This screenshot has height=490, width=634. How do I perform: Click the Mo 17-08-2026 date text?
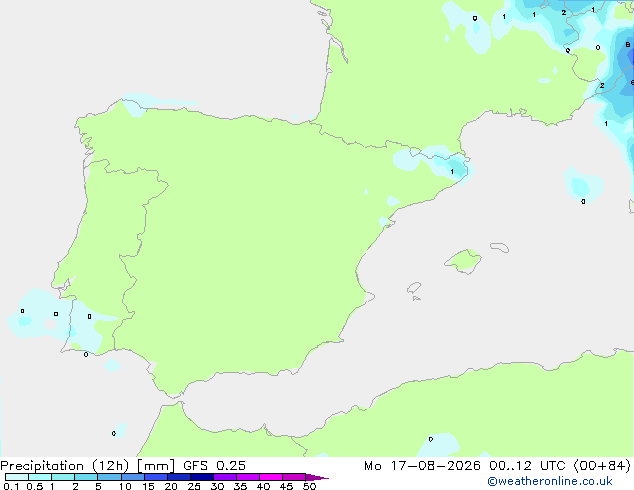coord(422,466)
